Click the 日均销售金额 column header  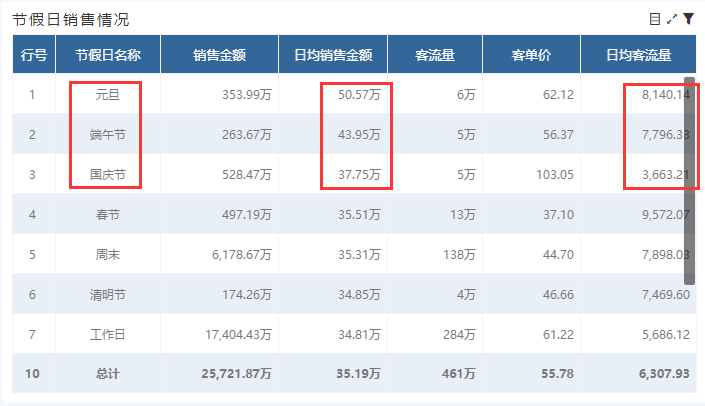tap(340, 55)
